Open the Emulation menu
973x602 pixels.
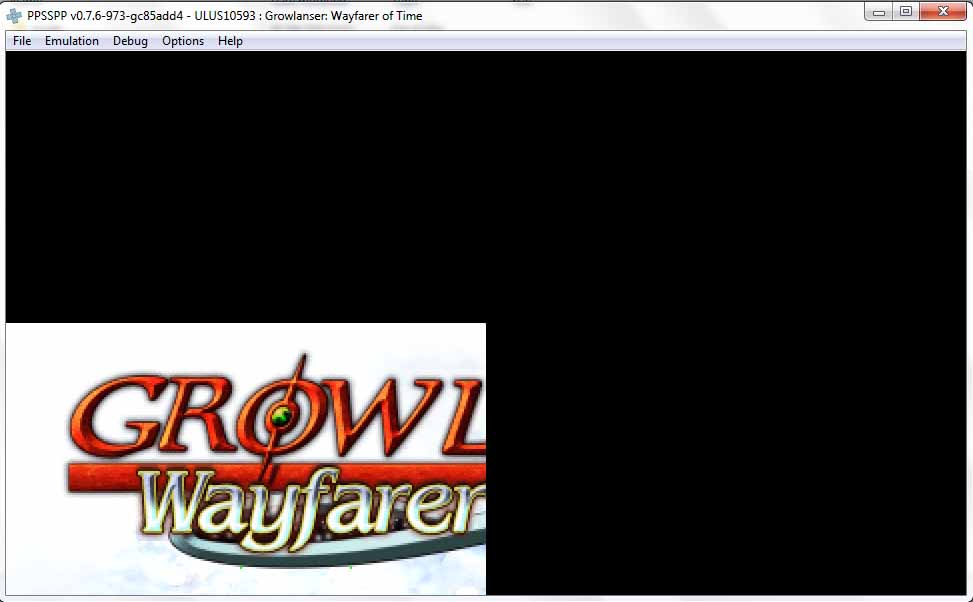[72, 41]
